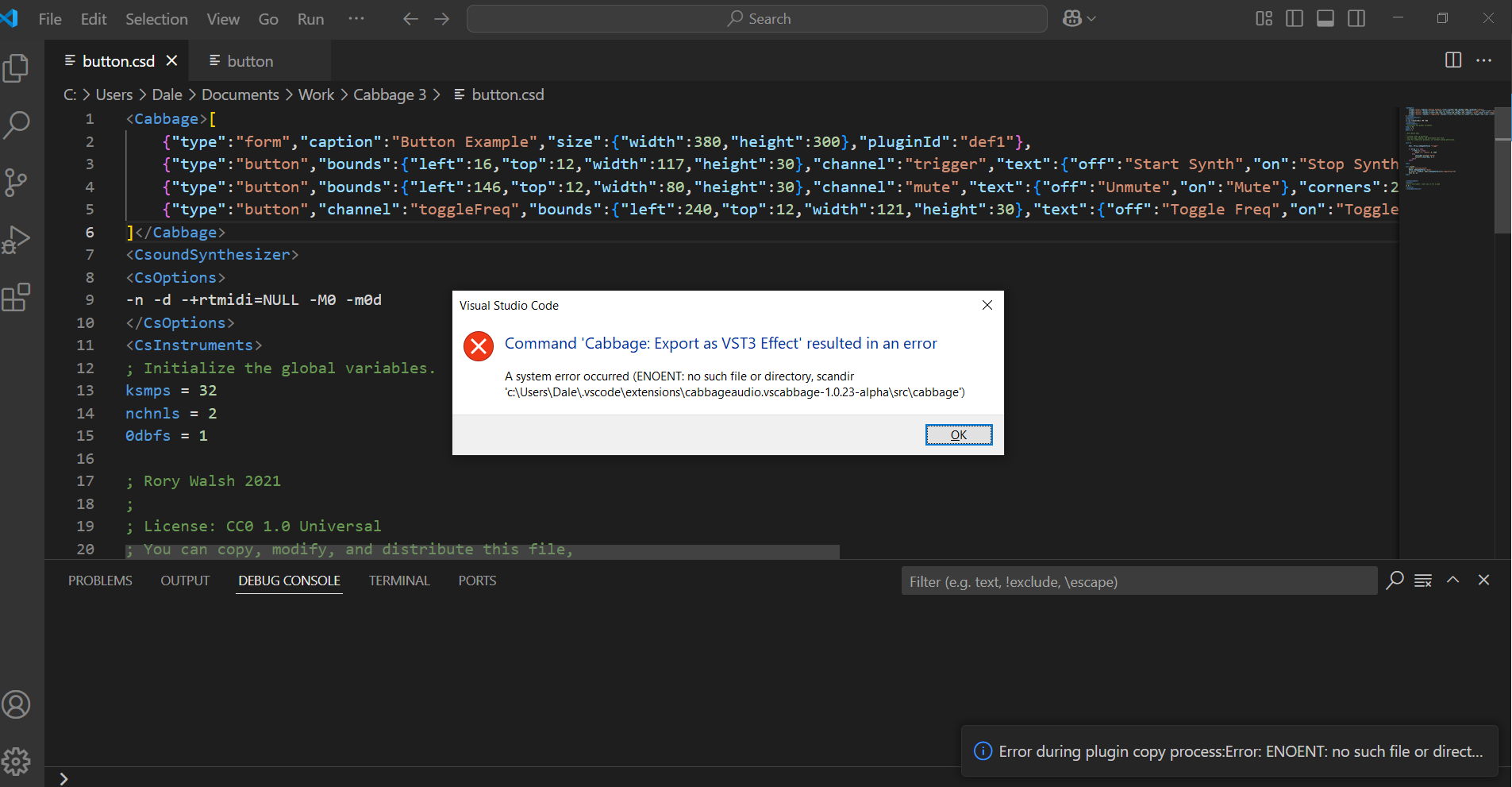Screen dimensions: 1512x787
Task: Open the Copilot dropdown chevron
Action: click(1091, 19)
